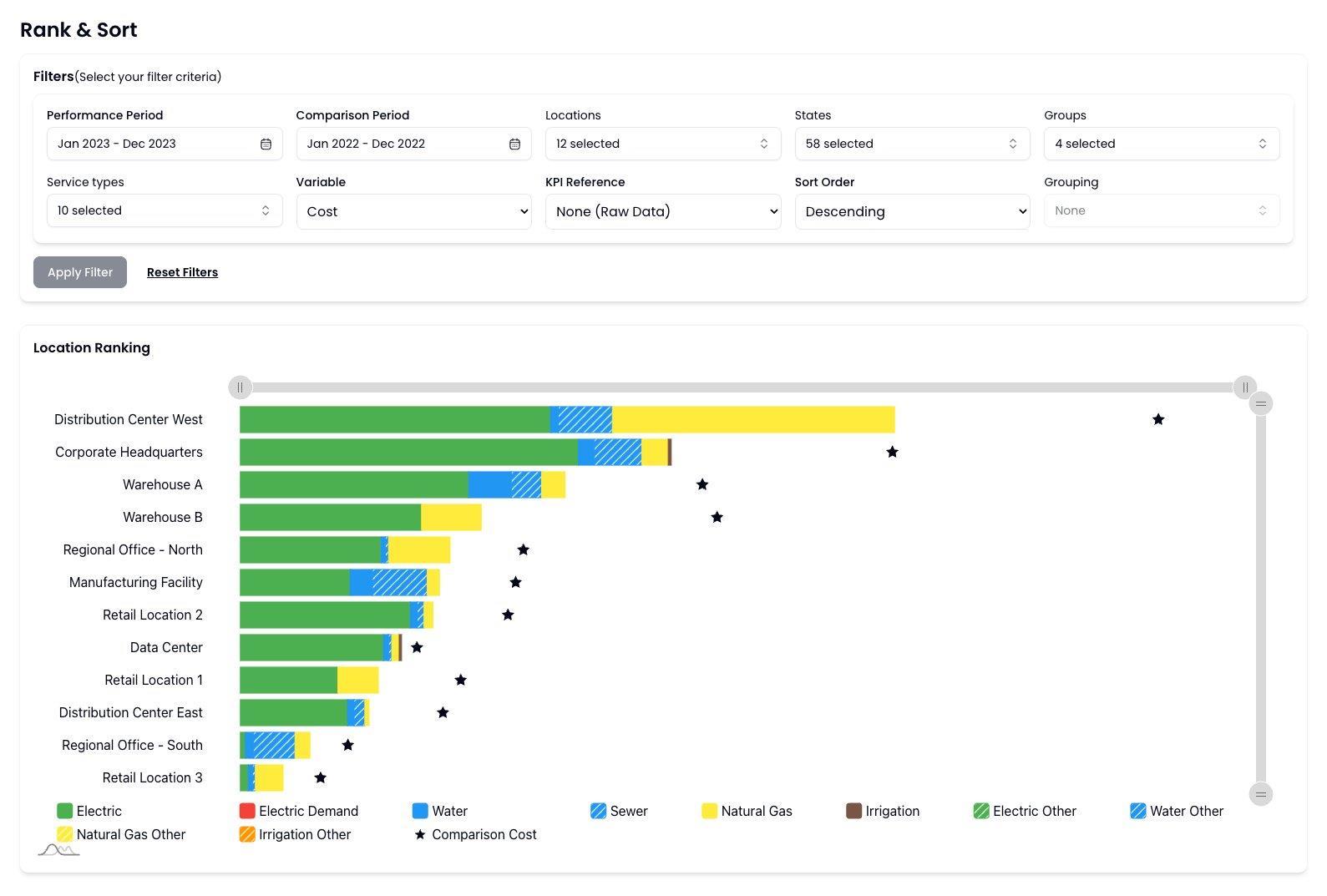Click Regional Office - North star marker
This screenshot has height=896, width=1327.
pyautogui.click(x=524, y=549)
